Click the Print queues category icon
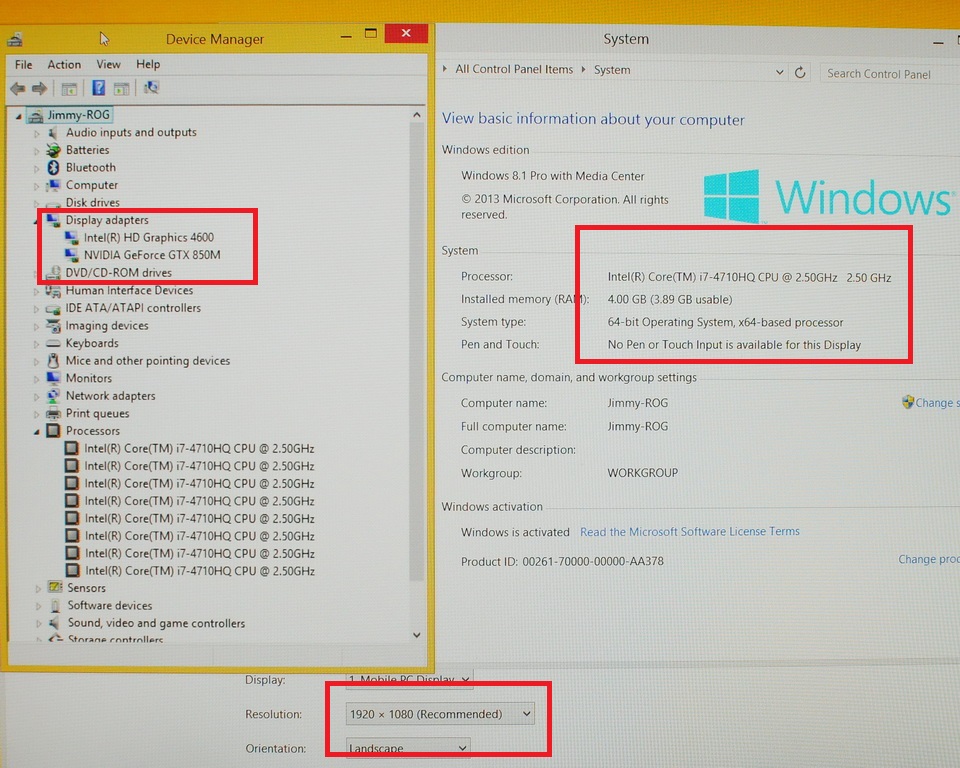 pyautogui.click(x=53, y=413)
